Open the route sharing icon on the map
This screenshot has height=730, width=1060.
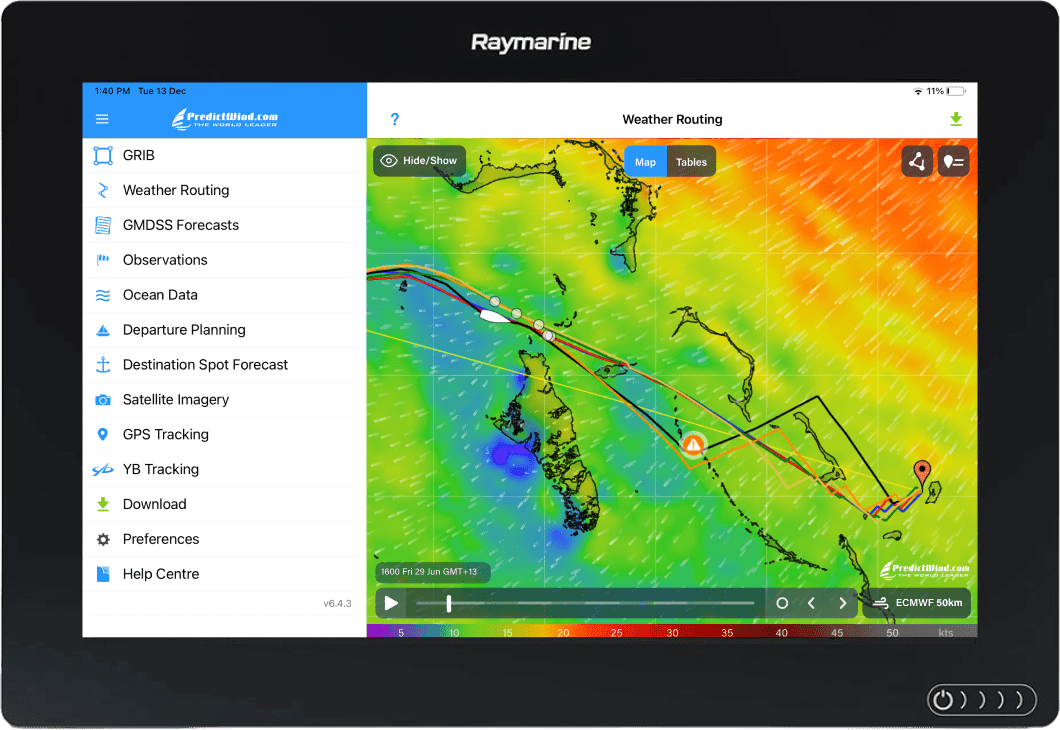[x=917, y=161]
